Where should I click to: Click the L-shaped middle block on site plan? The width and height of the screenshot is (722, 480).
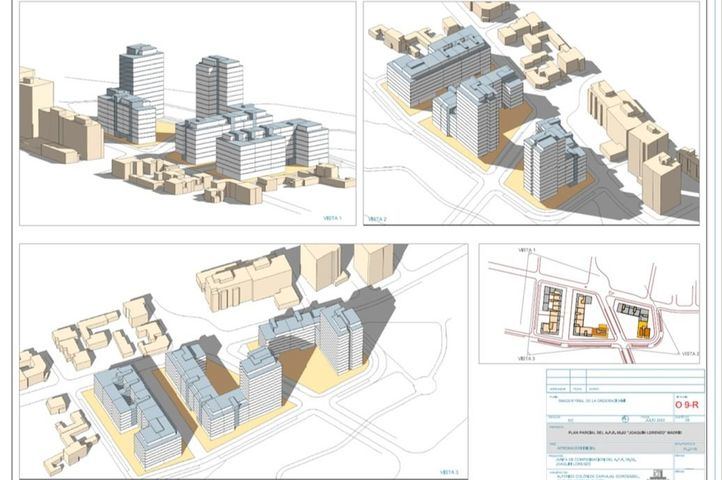click(583, 315)
